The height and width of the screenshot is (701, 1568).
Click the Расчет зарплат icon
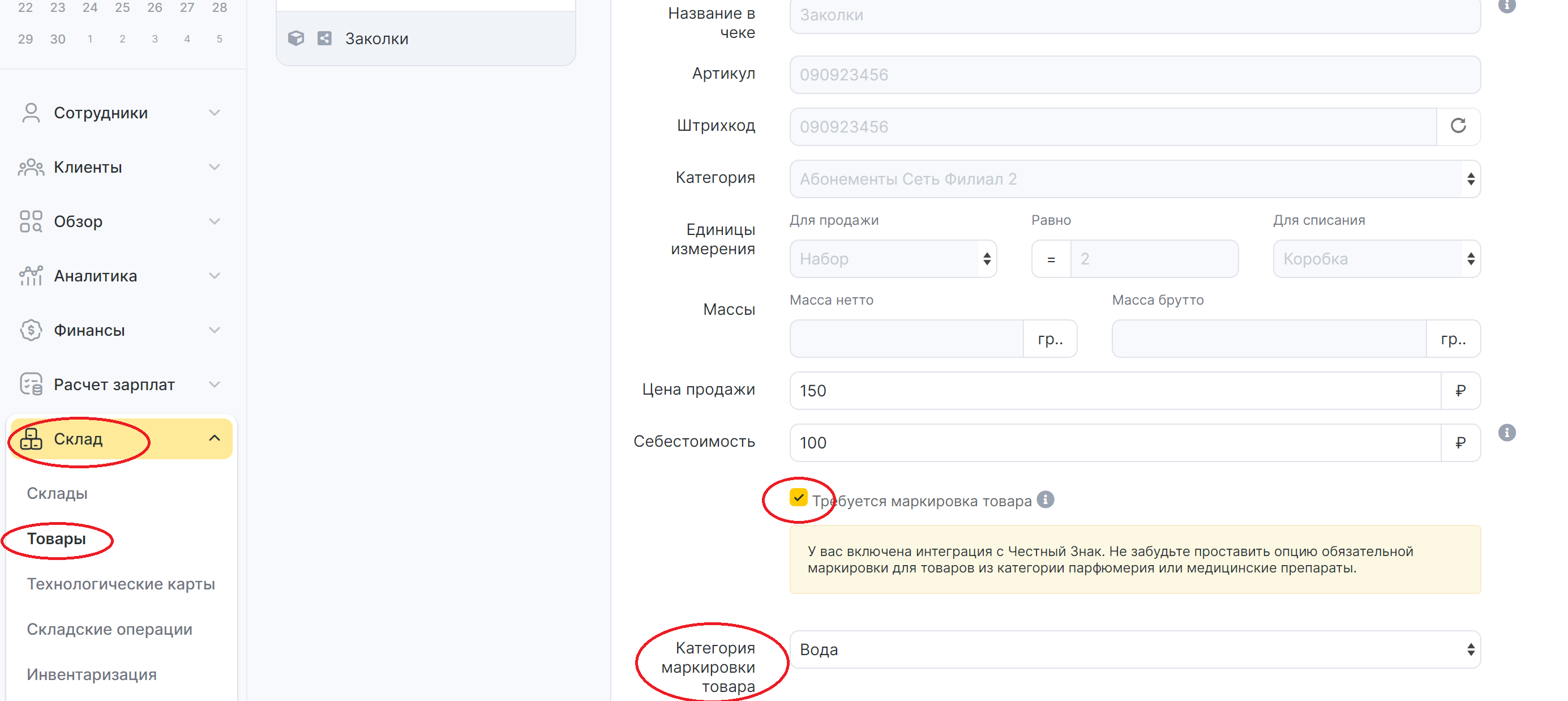point(31,384)
